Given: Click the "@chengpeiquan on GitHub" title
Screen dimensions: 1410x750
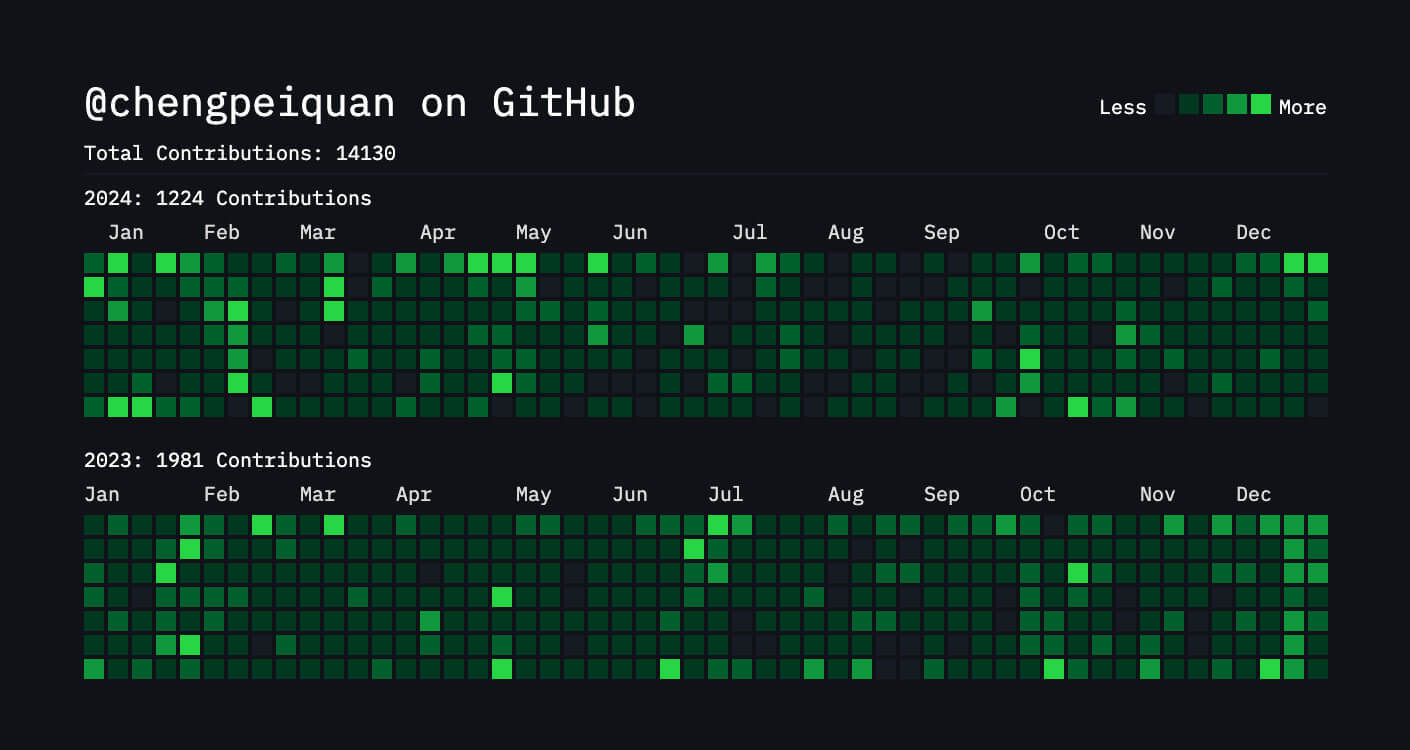Looking at the screenshot, I should 360,104.
